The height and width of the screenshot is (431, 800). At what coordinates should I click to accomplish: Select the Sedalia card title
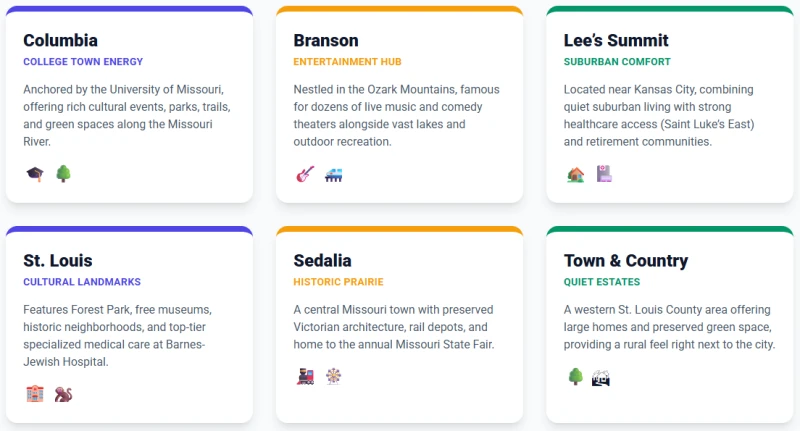click(x=322, y=261)
